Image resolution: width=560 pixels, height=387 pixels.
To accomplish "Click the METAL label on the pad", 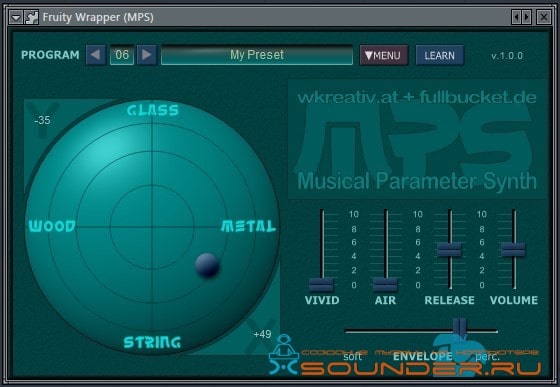I will (249, 226).
